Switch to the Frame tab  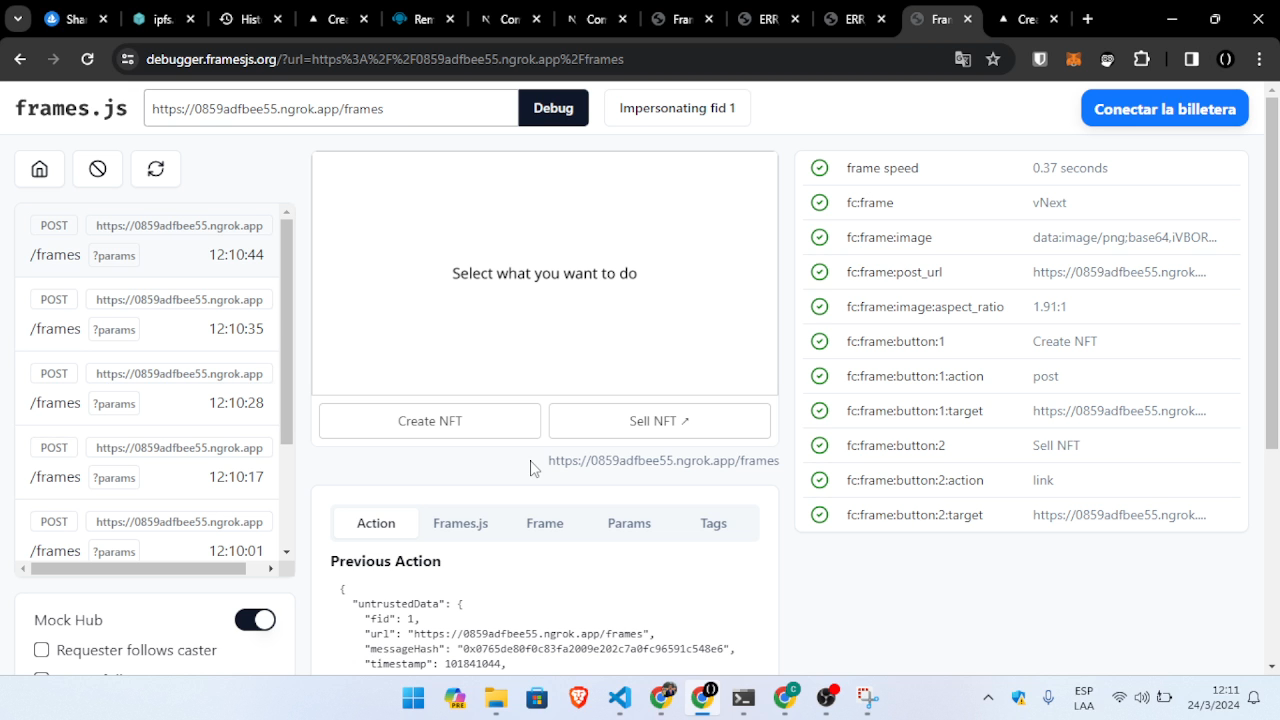point(545,523)
